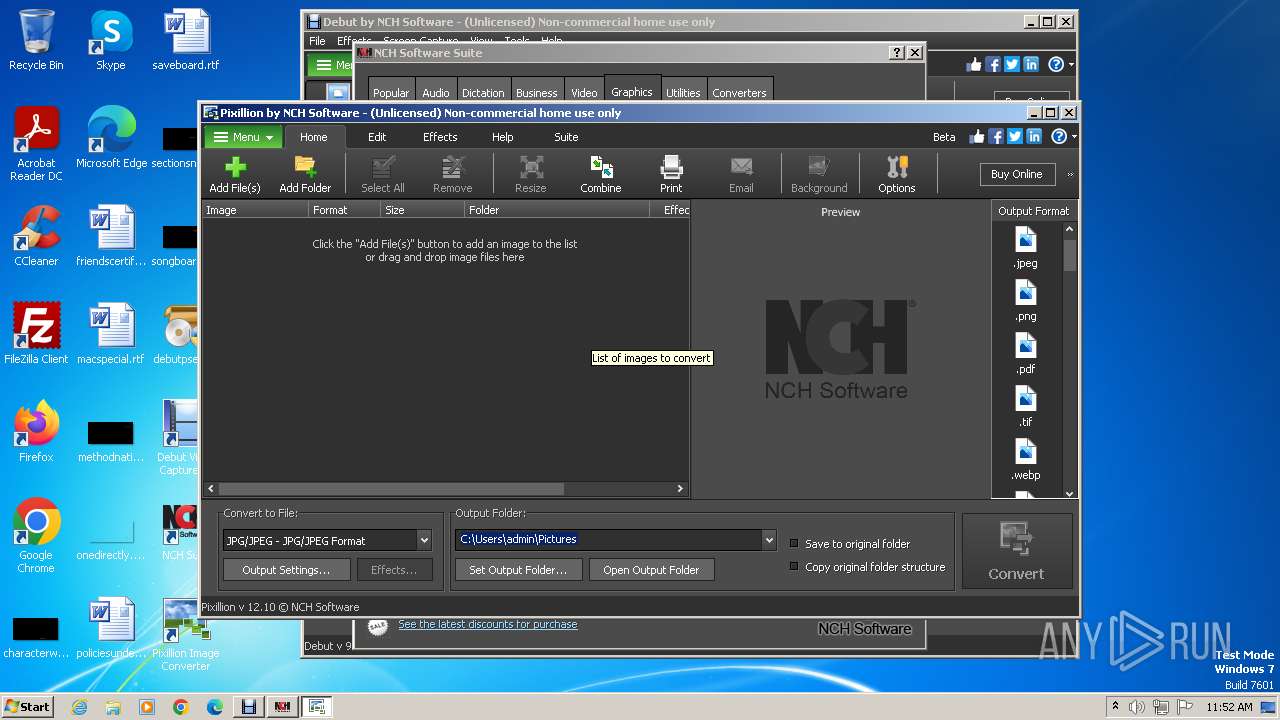Screen dimensions: 1280x720
Task: Click the taskbar clock showing 11:52 AM
Action: click(x=1229, y=707)
